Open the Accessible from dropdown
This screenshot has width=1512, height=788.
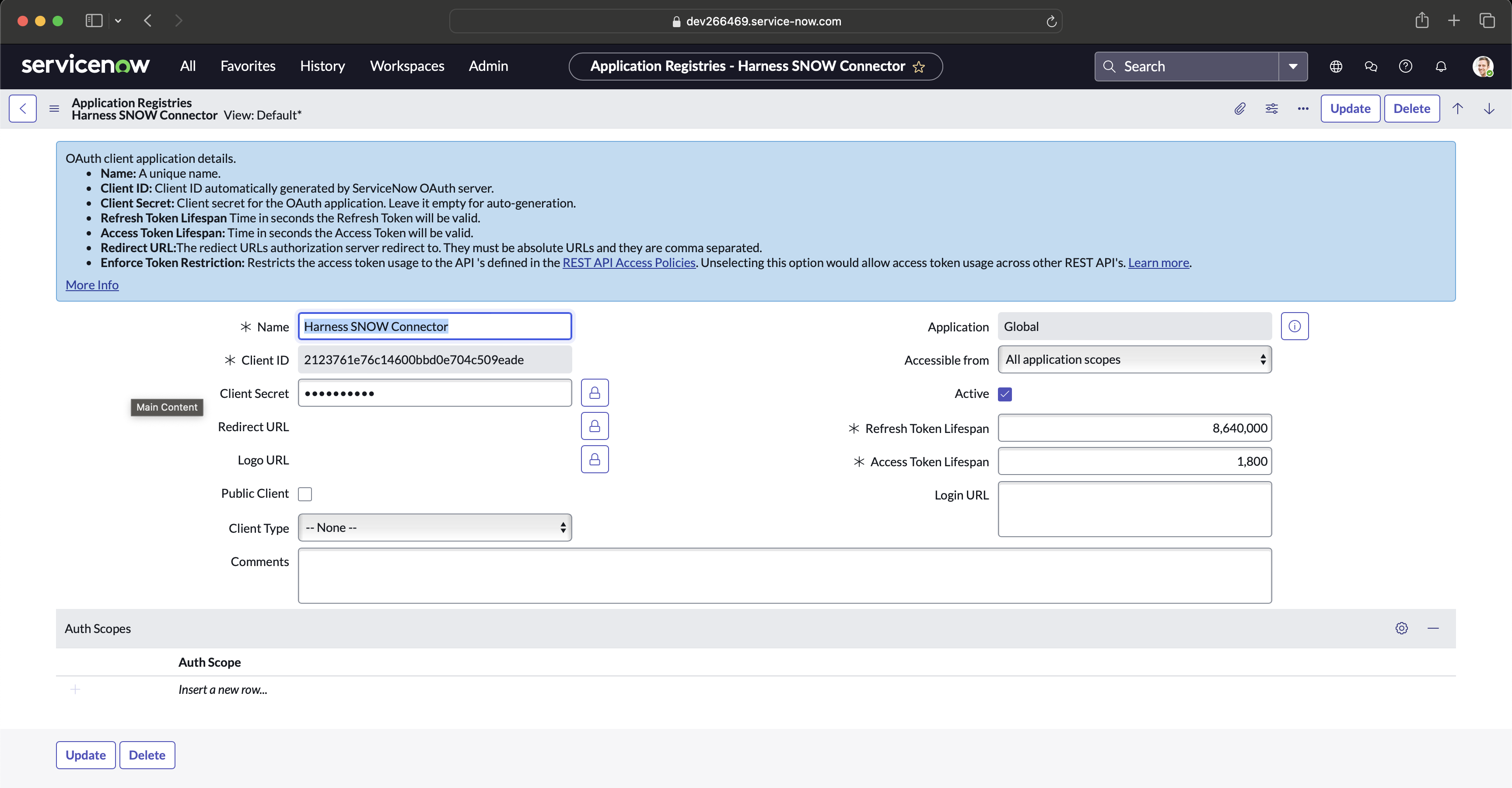click(1134, 359)
